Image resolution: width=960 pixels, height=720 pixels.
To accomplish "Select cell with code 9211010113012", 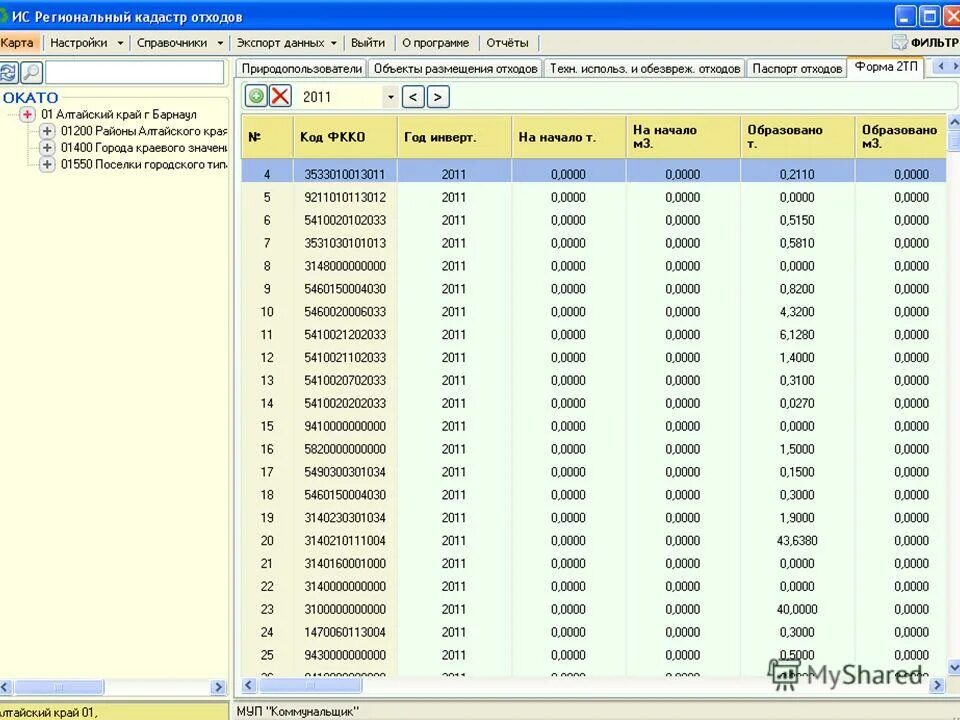I will point(345,197).
